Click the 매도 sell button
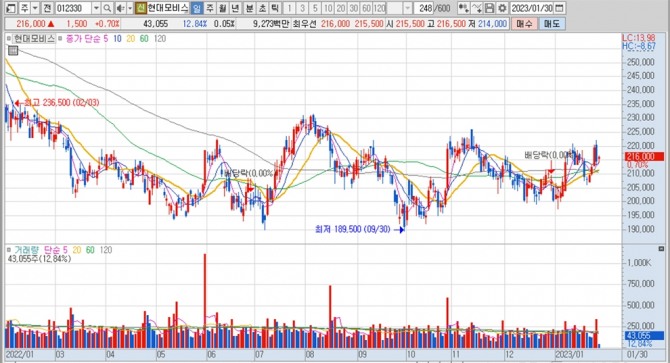This screenshot has height=363, width=670. click(x=552, y=23)
